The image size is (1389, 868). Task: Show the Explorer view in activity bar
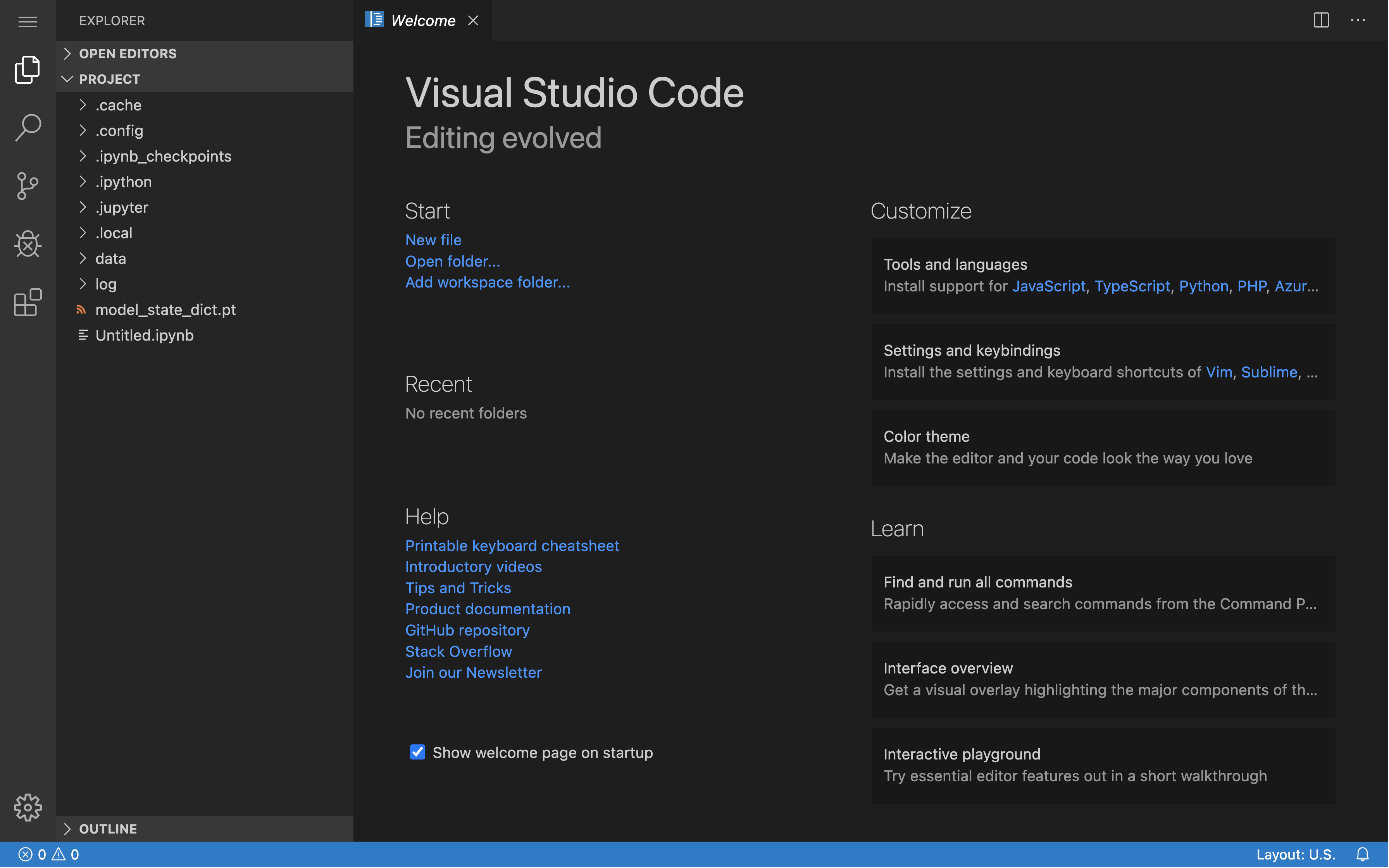[28, 69]
